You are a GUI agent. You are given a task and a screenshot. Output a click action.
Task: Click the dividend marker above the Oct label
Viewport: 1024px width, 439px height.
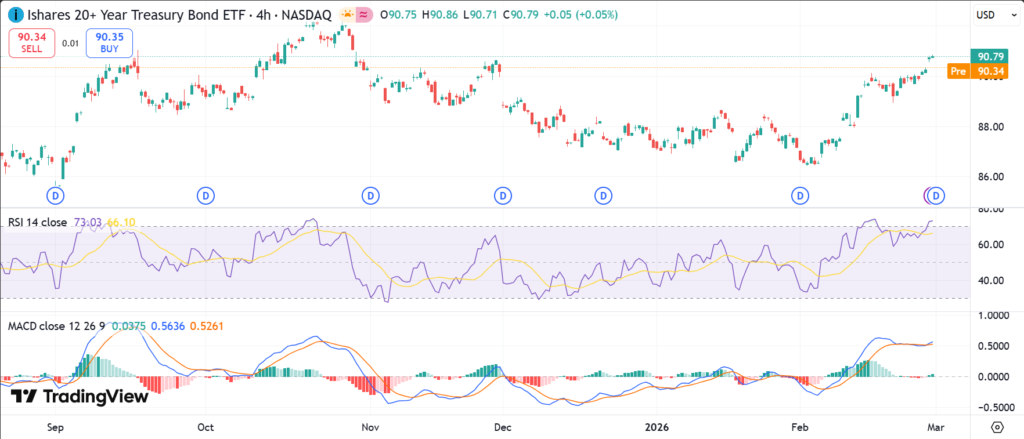(206, 195)
